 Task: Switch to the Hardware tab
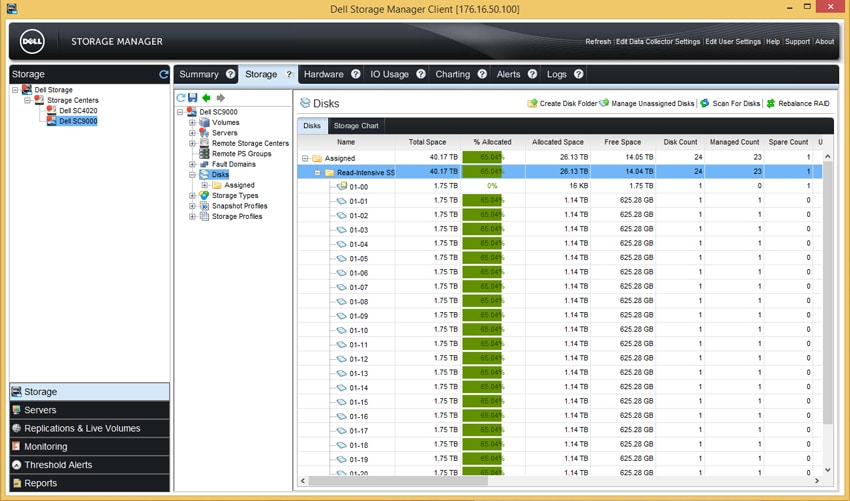324,74
